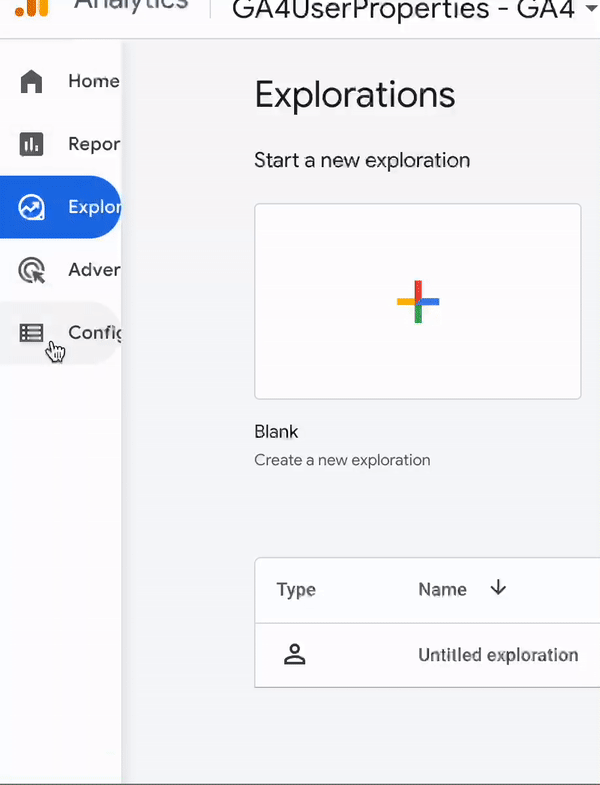Open Advertising via cursor target icon
The image size is (600, 785).
tap(31, 270)
